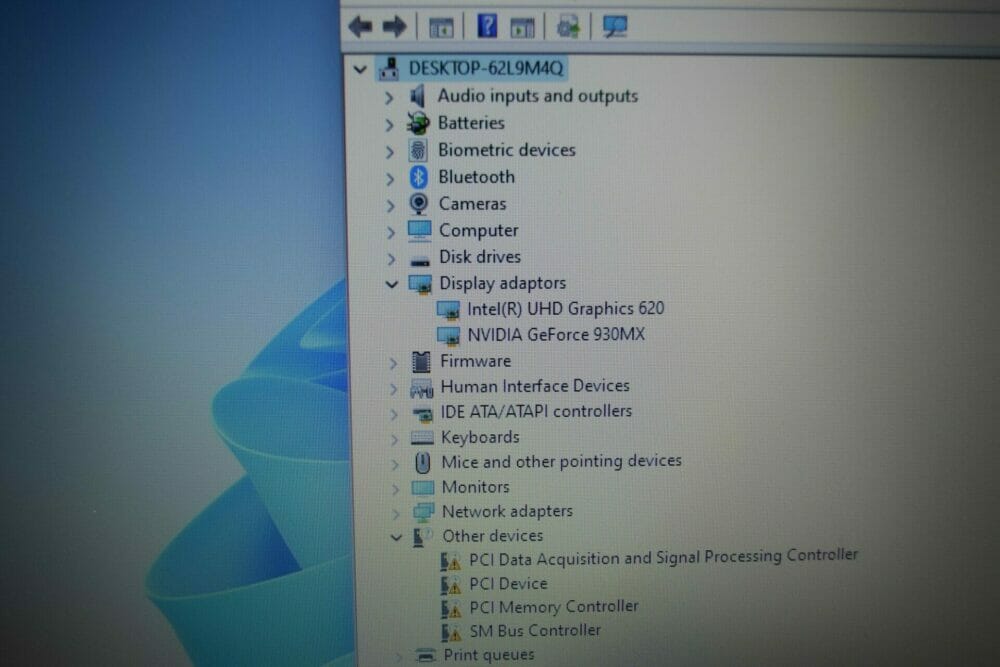1000x667 pixels.
Task: Expand the Network adapters chevron
Action: coord(397,513)
